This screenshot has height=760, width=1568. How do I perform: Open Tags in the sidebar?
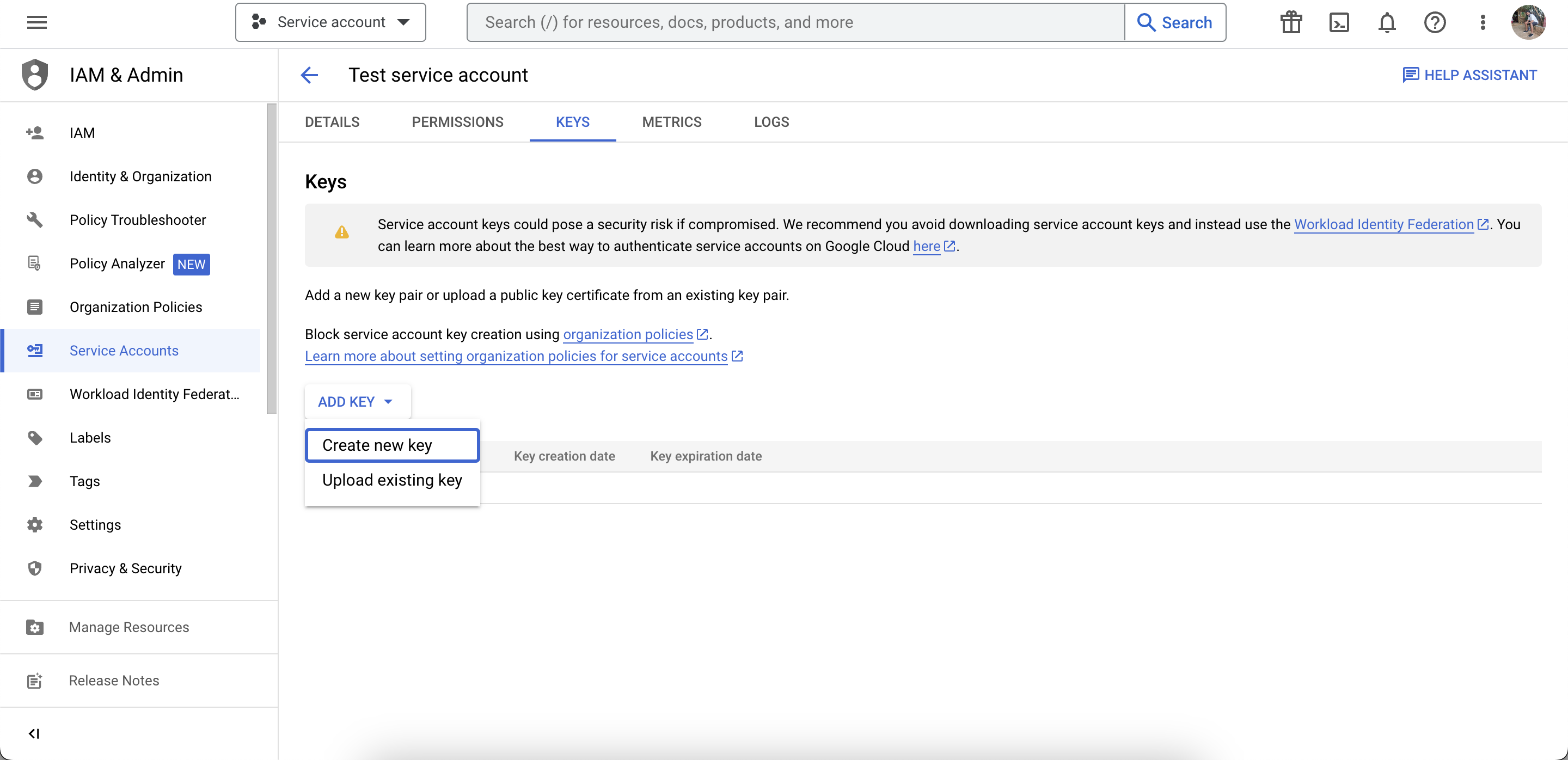pos(130,481)
